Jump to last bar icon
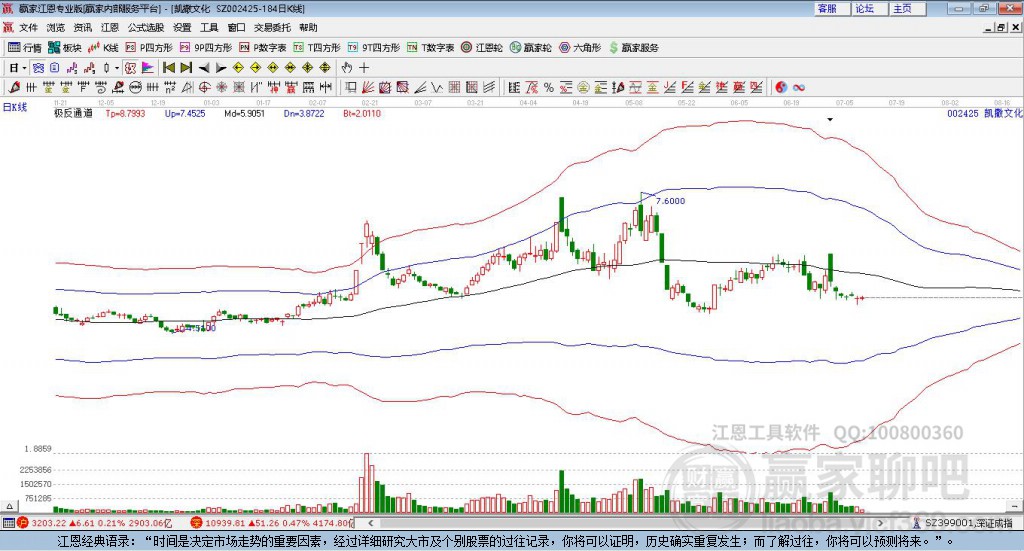The image size is (1024, 551). point(186,68)
